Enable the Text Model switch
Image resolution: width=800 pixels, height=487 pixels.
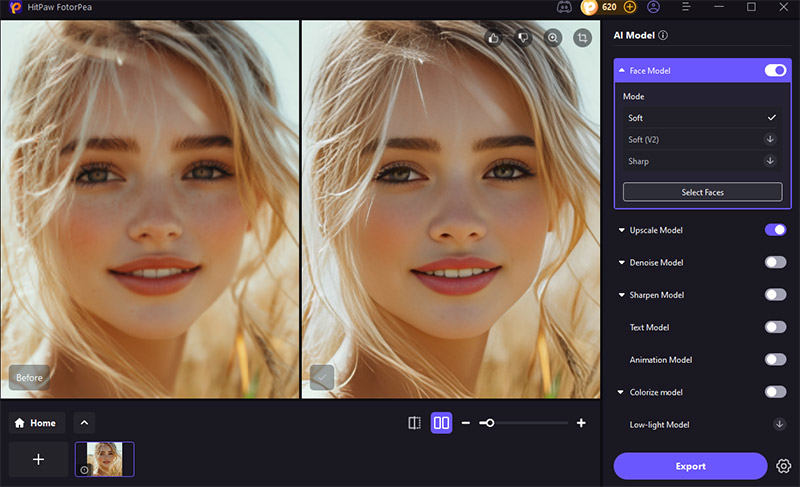tap(775, 327)
